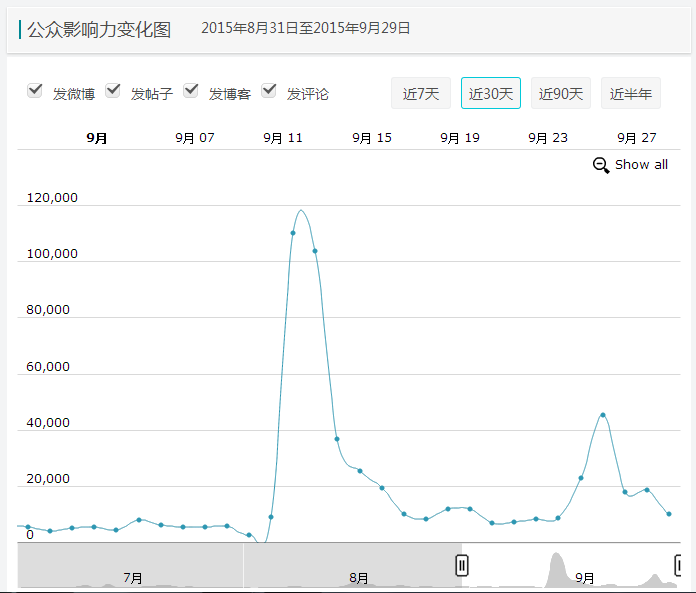696x593 pixels.
Task: Uncheck the 发帖子 checkbox
Action: click(x=113, y=91)
